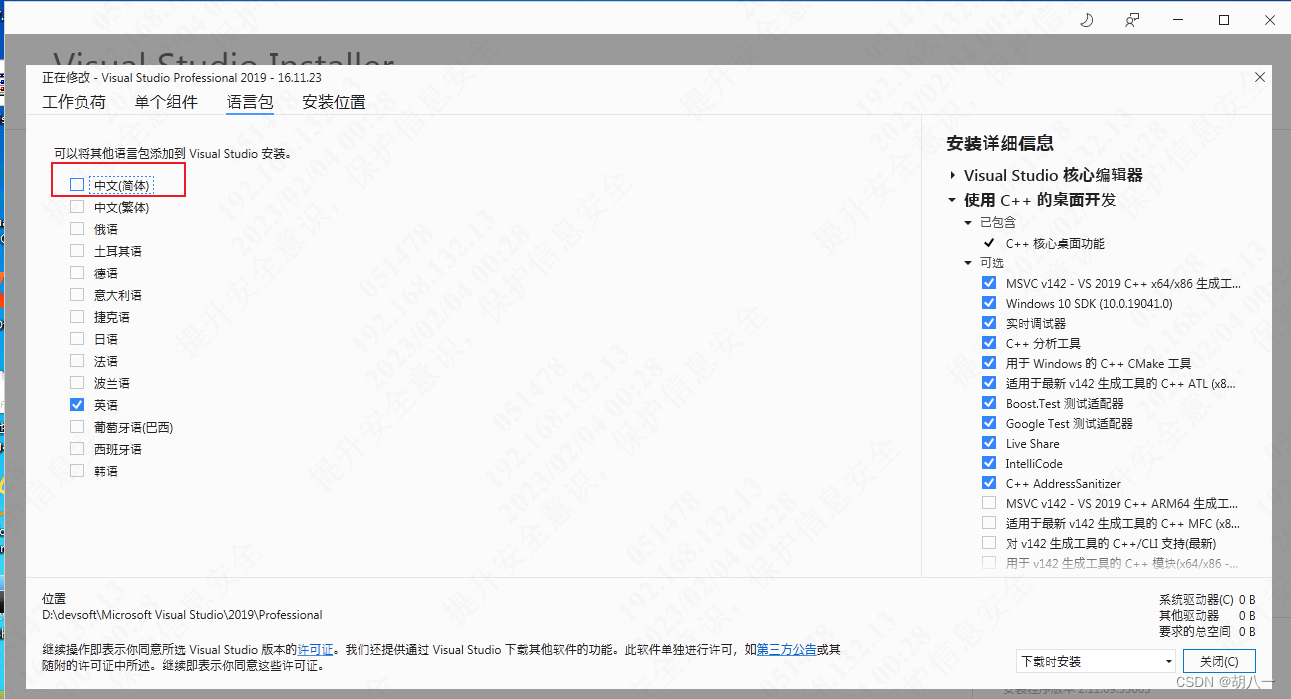Click the 关闭(C) button
1291x699 pixels.
coord(1219,661)
